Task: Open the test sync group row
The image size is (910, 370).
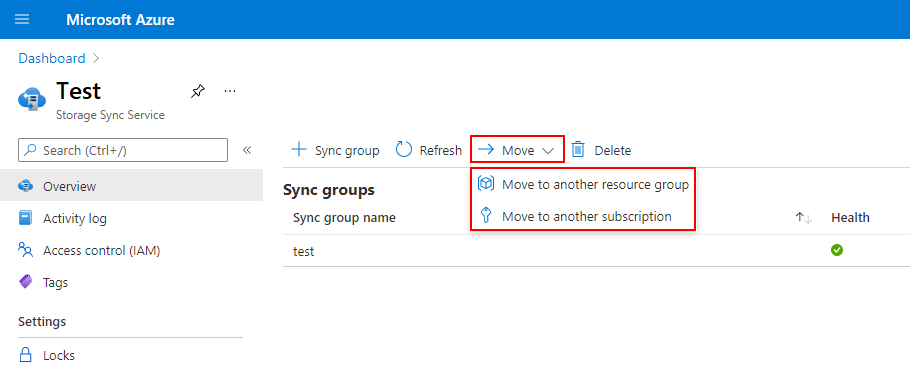Action: click(597, 251)
